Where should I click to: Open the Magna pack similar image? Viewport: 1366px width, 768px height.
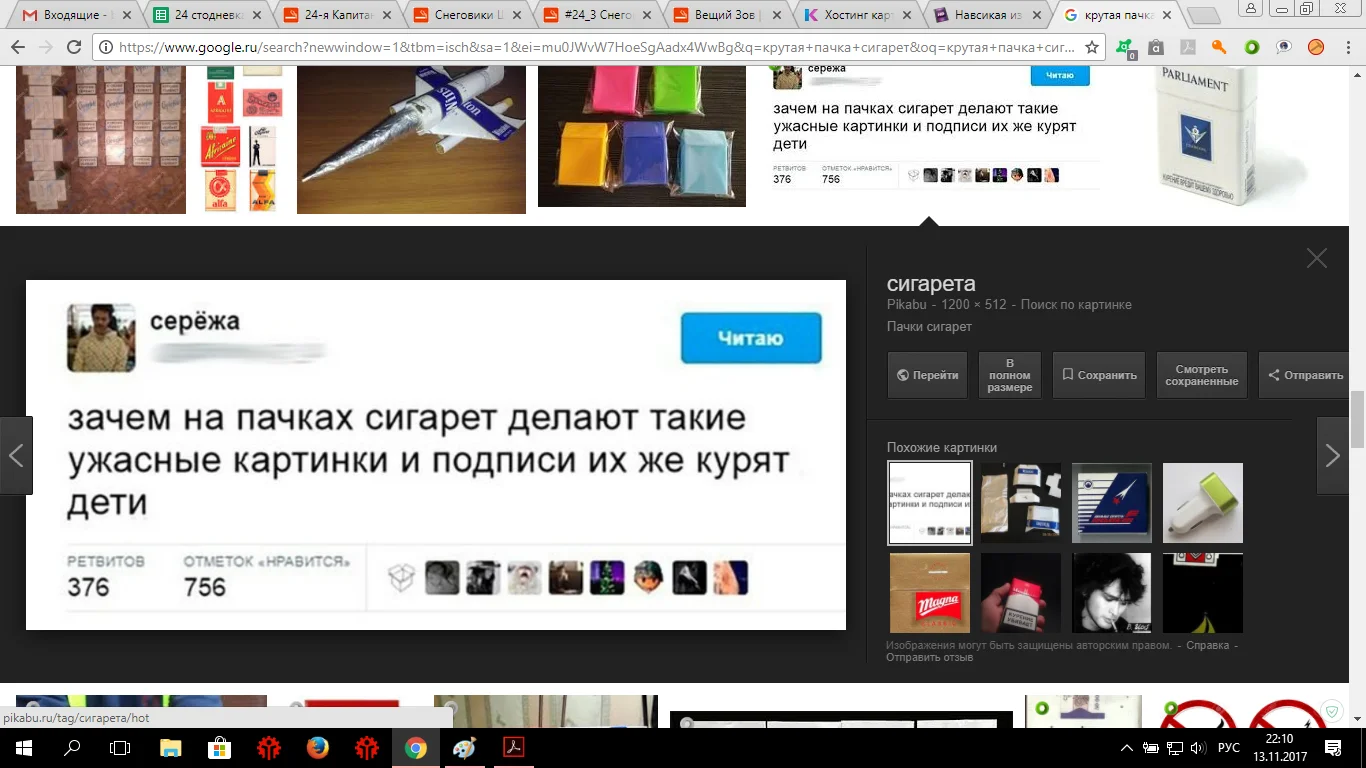click(x=929, y=593)
